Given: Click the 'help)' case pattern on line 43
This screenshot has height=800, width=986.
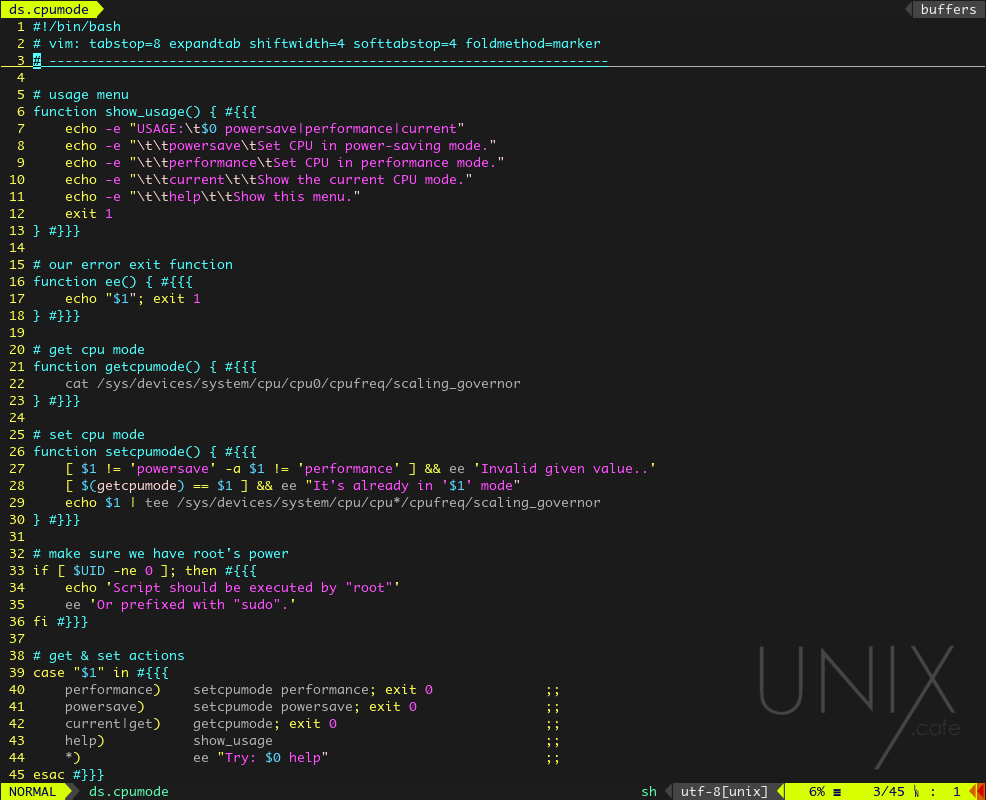Looking at the screenshot, I should [x=85, y=740].
